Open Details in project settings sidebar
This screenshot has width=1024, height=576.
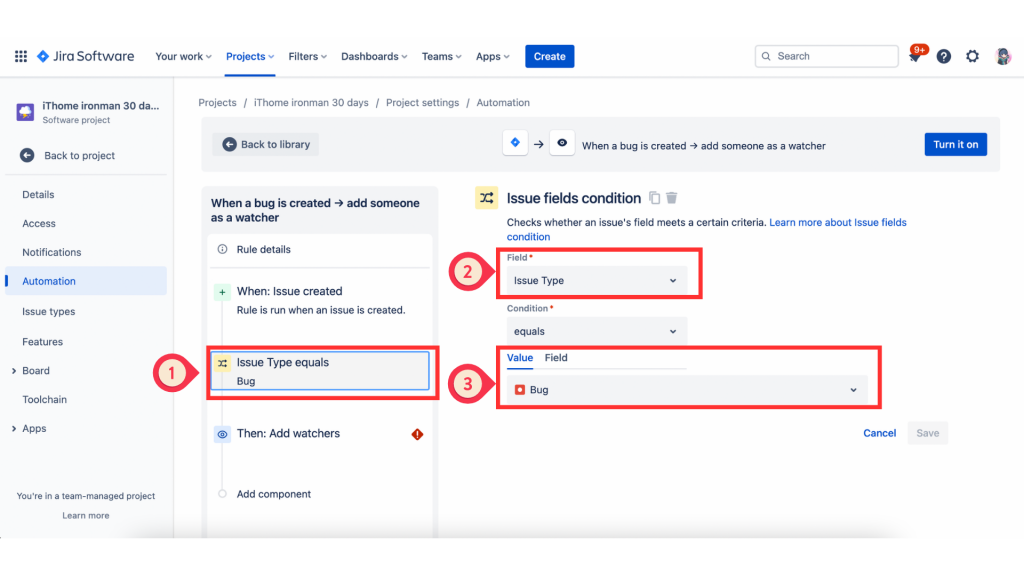[38, 195]
